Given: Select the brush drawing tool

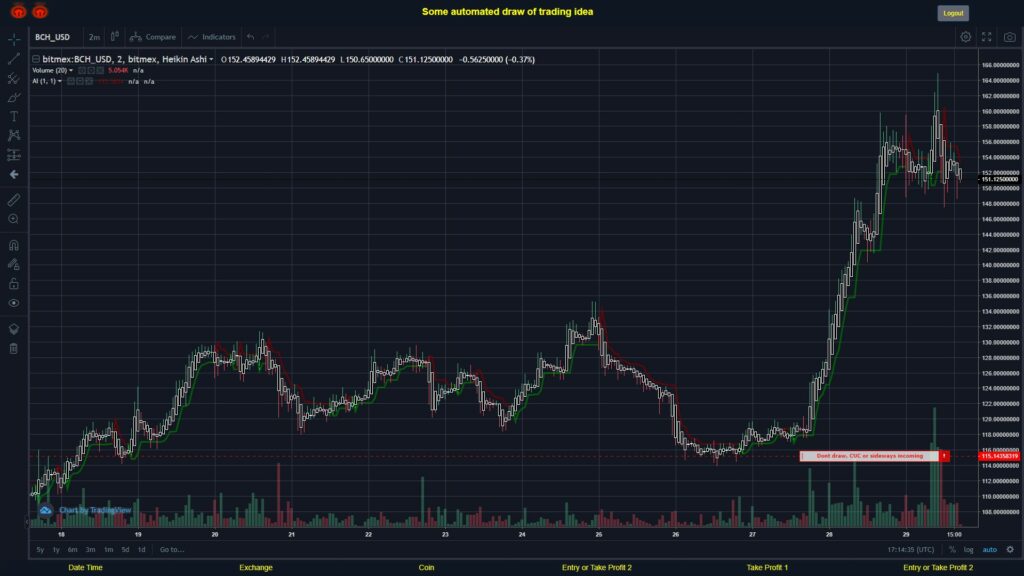Looking at the screenshot, I should click(14, 97).
